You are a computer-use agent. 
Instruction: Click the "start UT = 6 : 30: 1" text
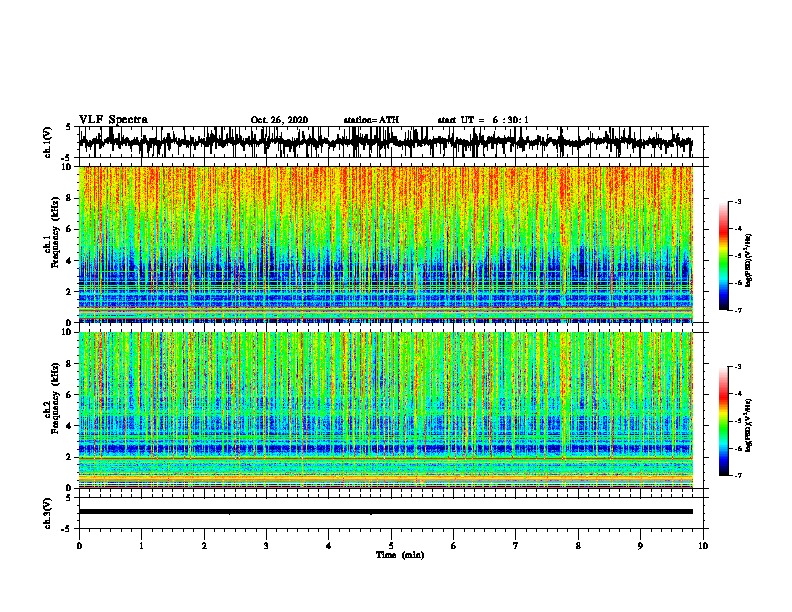pos(483,120)
